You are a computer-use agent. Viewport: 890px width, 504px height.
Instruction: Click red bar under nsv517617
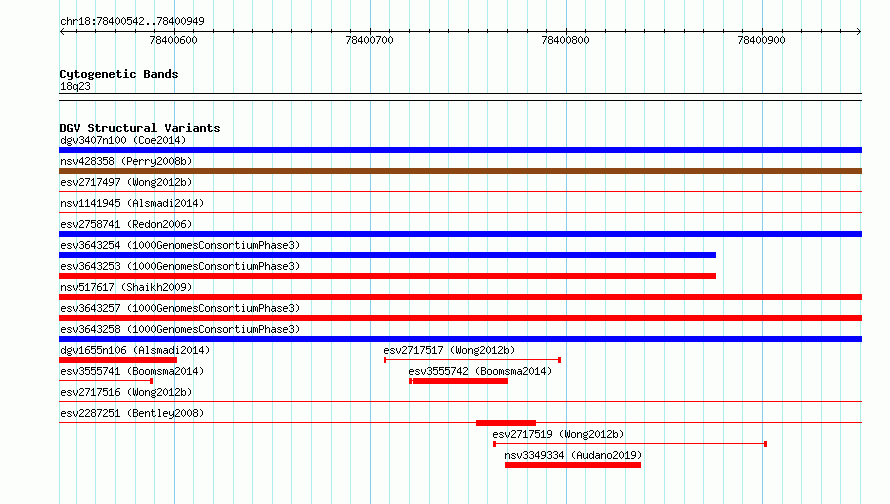point(460,297)
